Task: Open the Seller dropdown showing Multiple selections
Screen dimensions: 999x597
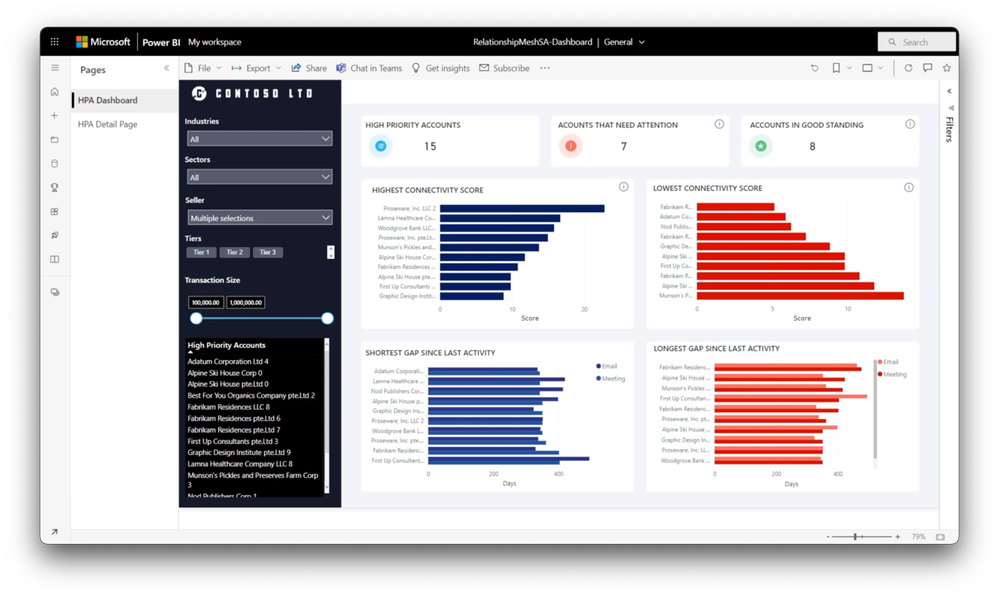Action: coord(259,218)
